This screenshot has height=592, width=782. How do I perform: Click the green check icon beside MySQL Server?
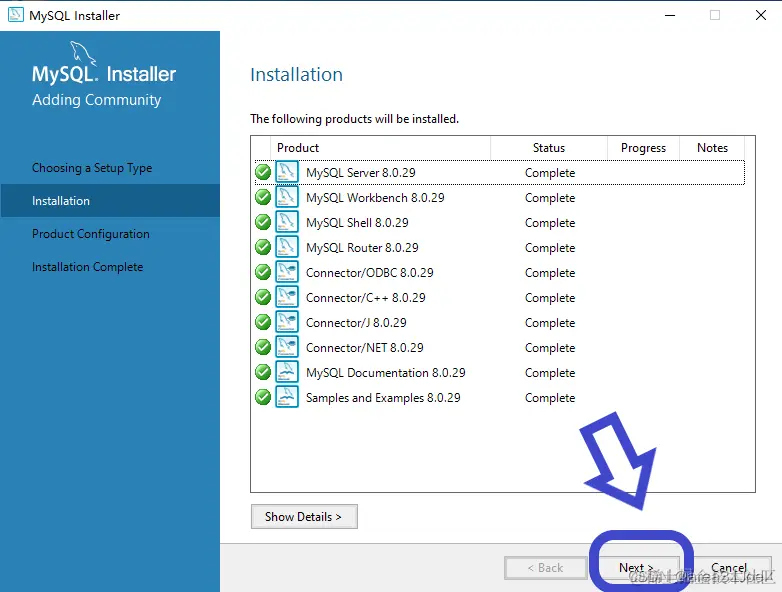click(263, 172)
